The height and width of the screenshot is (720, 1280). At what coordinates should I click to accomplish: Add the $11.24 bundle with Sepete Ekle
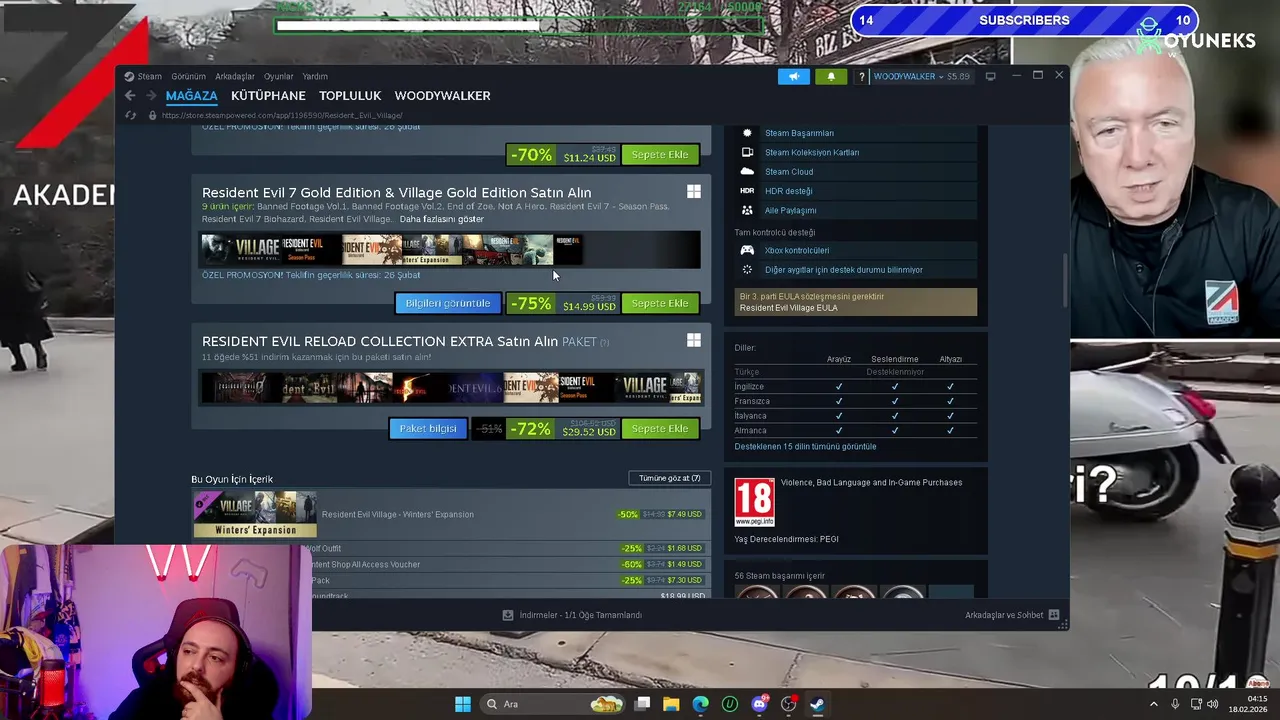[x=660, y=155]
